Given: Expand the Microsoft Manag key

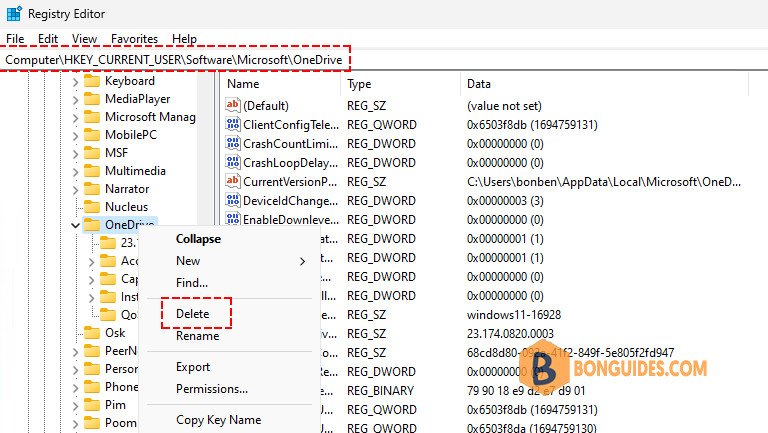Looking at the screenshot, I should pyautogui.click(x=75, y=118).
